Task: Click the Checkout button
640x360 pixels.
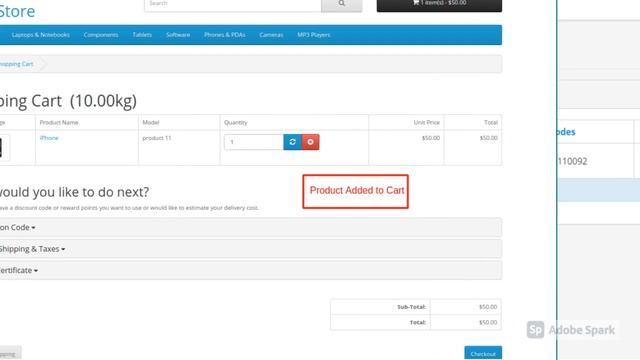Action: click(x=483, y=353)
